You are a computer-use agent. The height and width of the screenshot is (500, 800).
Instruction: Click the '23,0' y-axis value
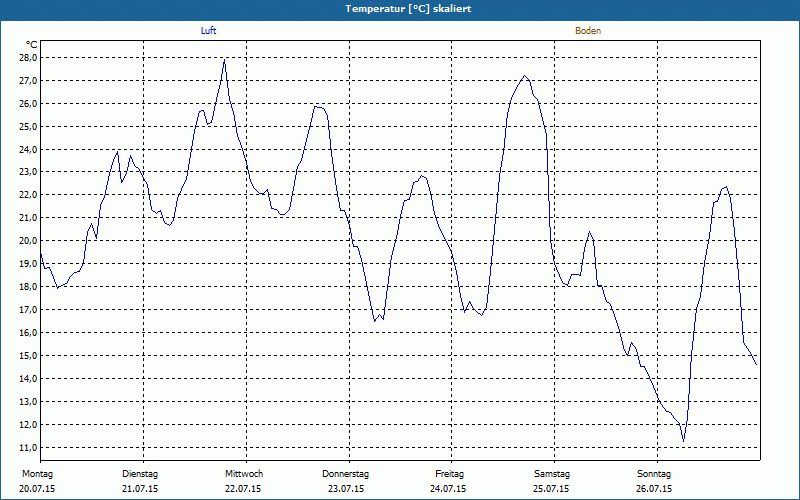click(28, 172)
